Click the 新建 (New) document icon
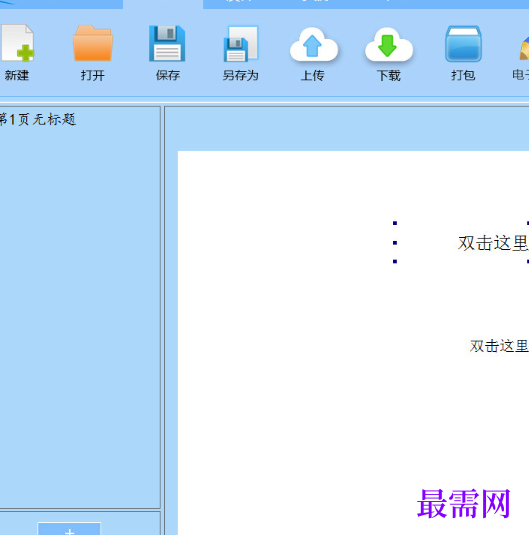529x535 pixels. (x=17, y=43)
